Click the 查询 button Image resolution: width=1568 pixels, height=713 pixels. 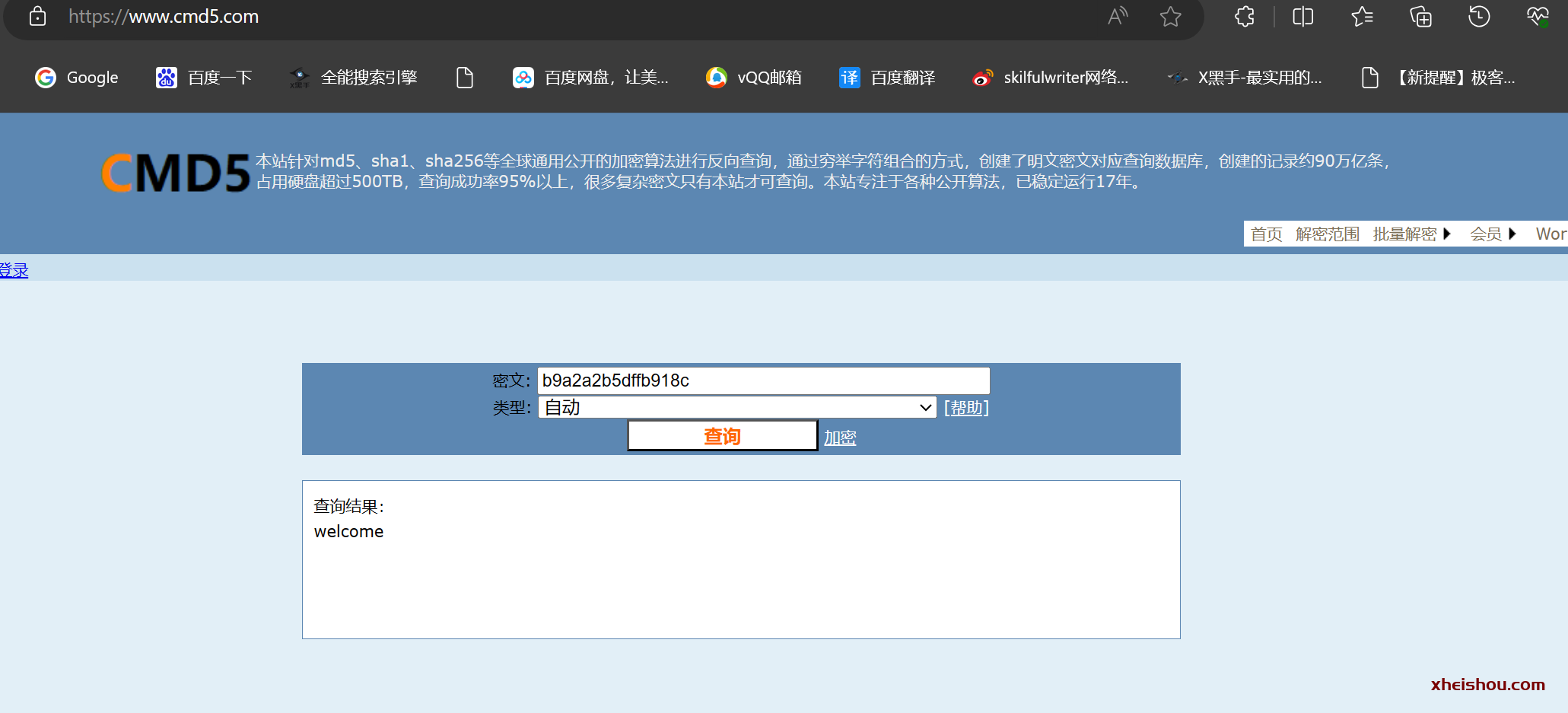(x=722, y=436)
